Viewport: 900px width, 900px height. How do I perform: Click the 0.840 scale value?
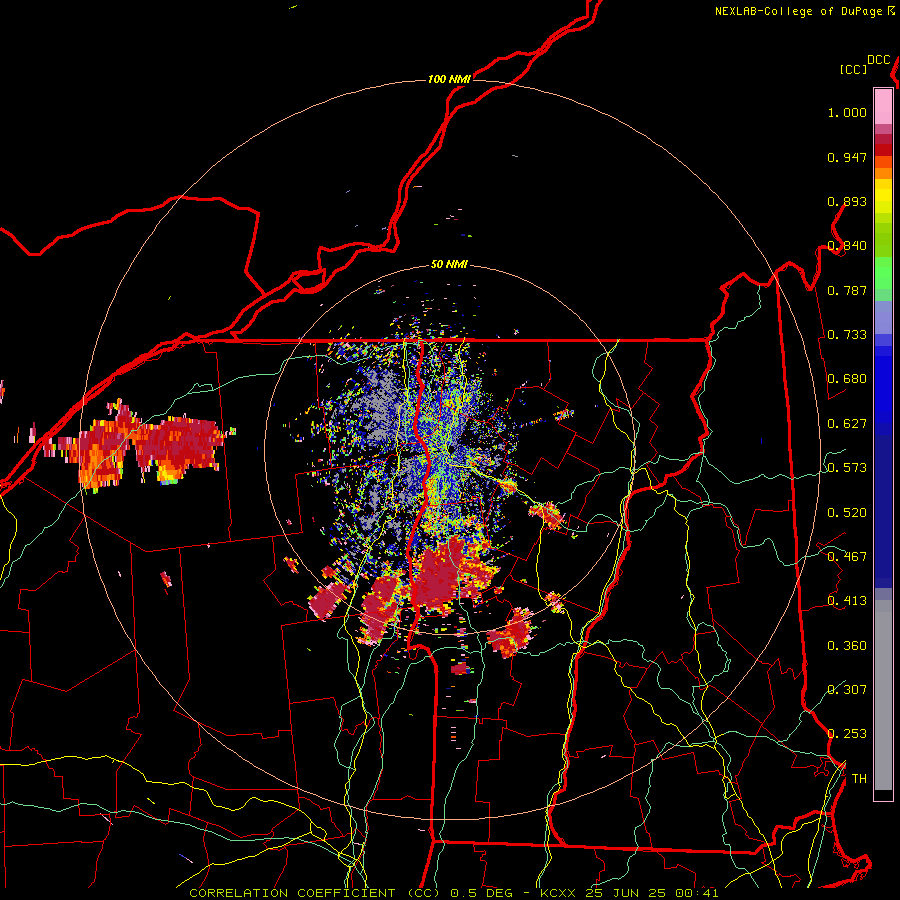click(x=847, y=246)
